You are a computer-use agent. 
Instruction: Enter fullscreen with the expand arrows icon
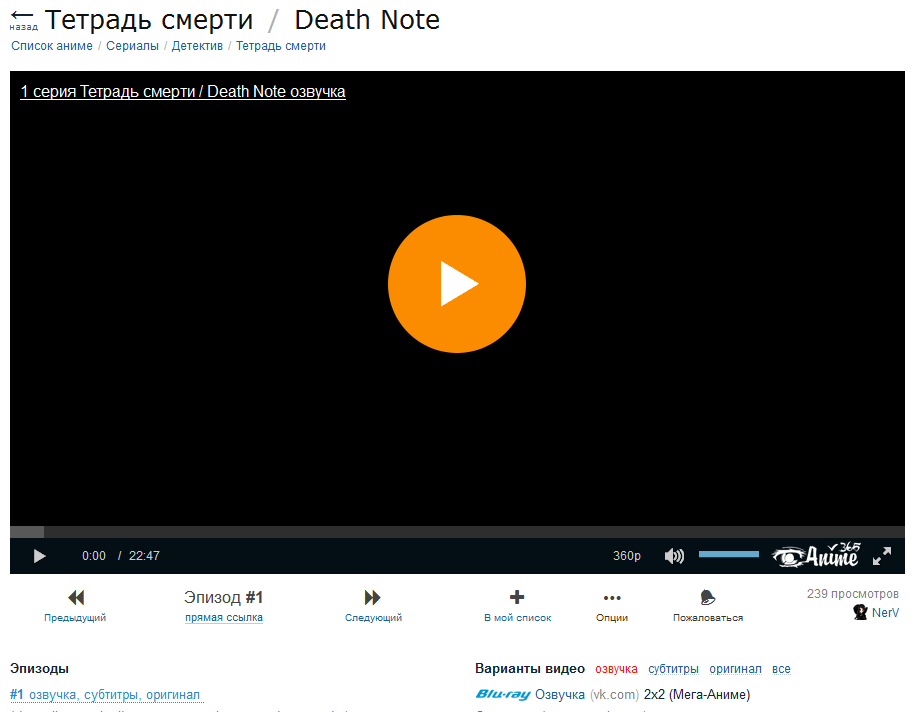881,556
